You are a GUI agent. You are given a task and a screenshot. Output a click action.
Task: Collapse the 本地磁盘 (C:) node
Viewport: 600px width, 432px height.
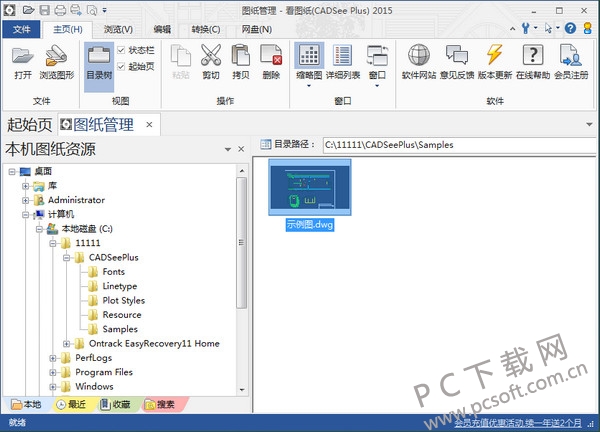click(39, 229)
